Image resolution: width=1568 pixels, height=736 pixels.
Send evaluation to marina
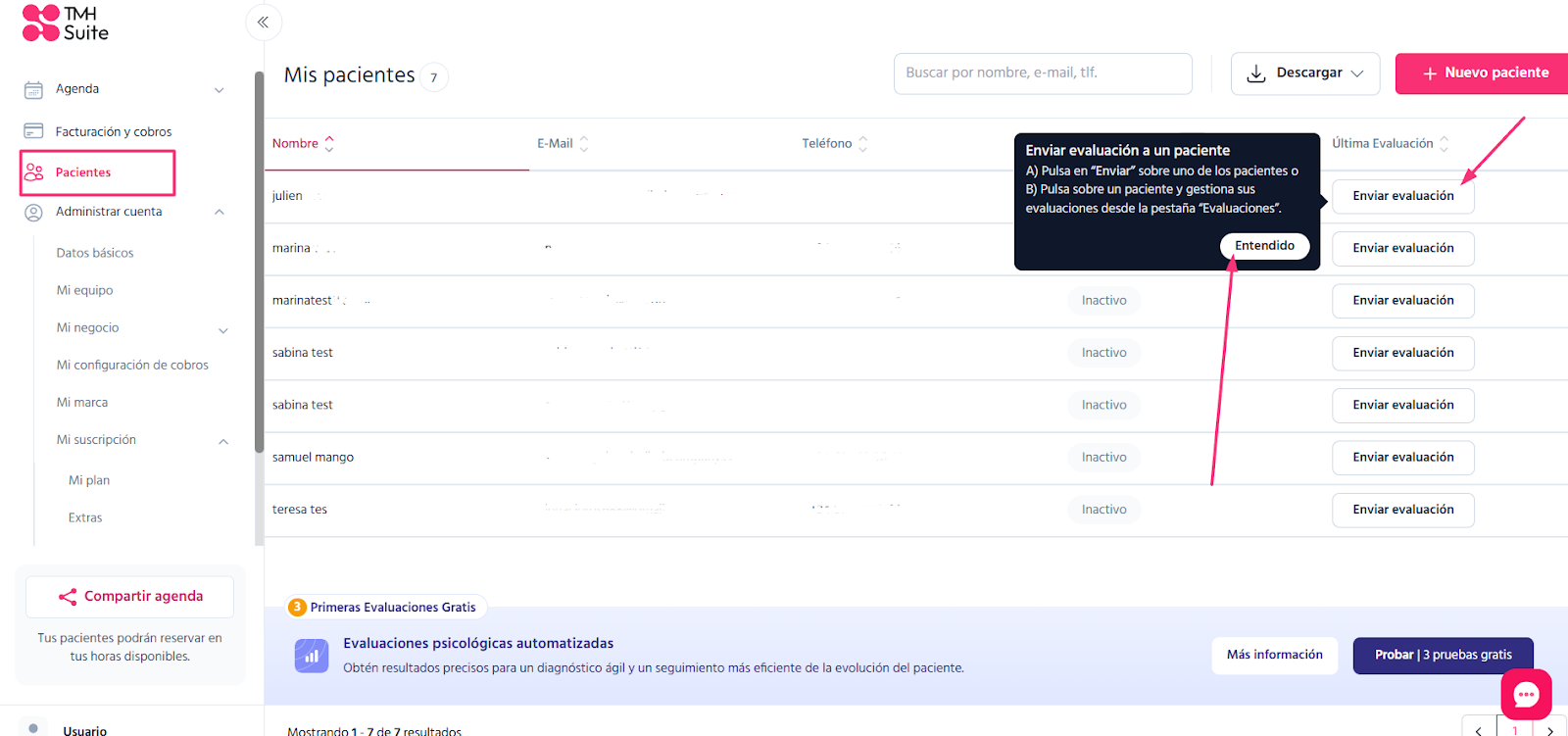tap(1403, 248)
